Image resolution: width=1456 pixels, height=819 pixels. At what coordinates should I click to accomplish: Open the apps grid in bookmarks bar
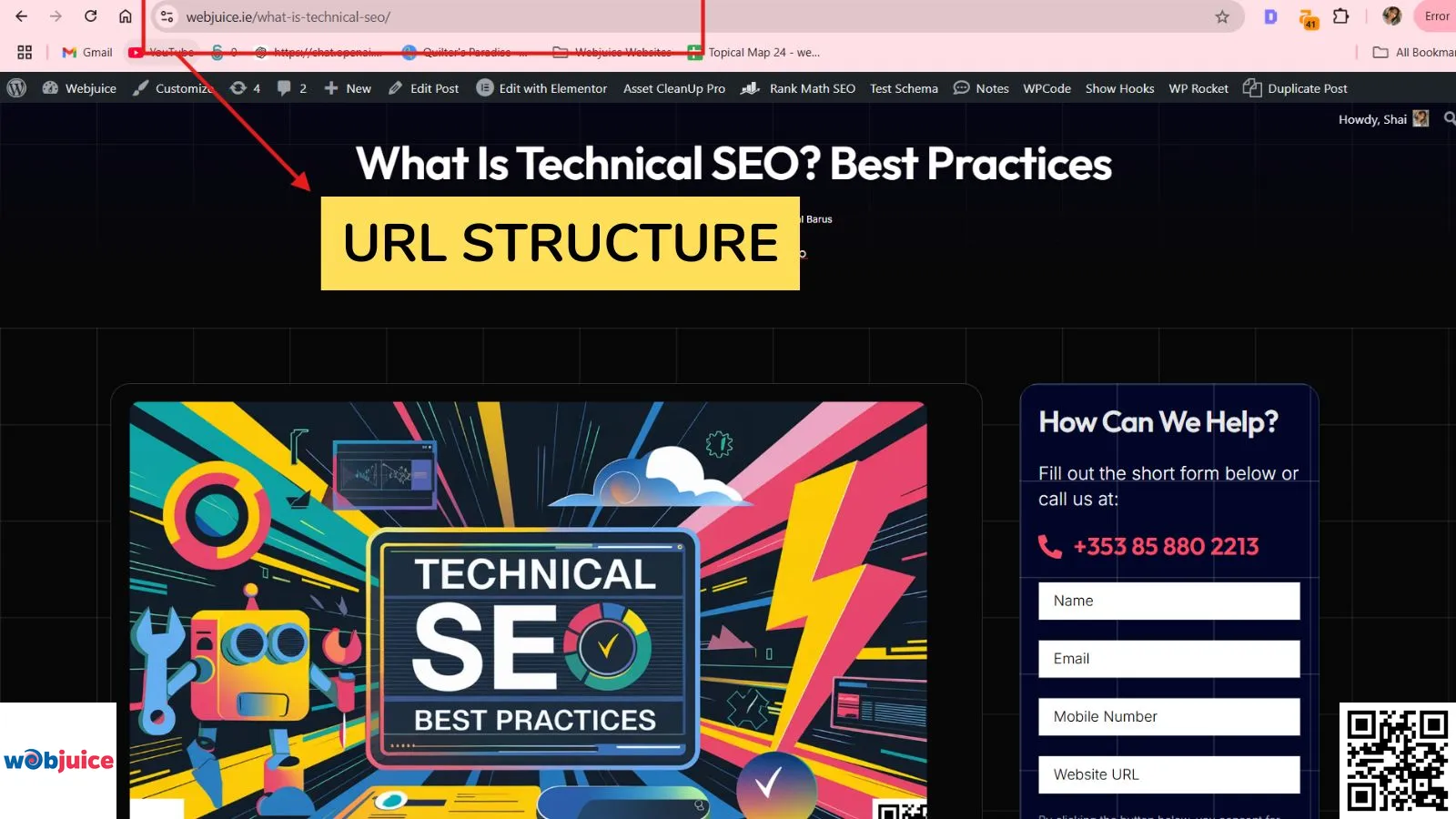(x=25, y=52)
